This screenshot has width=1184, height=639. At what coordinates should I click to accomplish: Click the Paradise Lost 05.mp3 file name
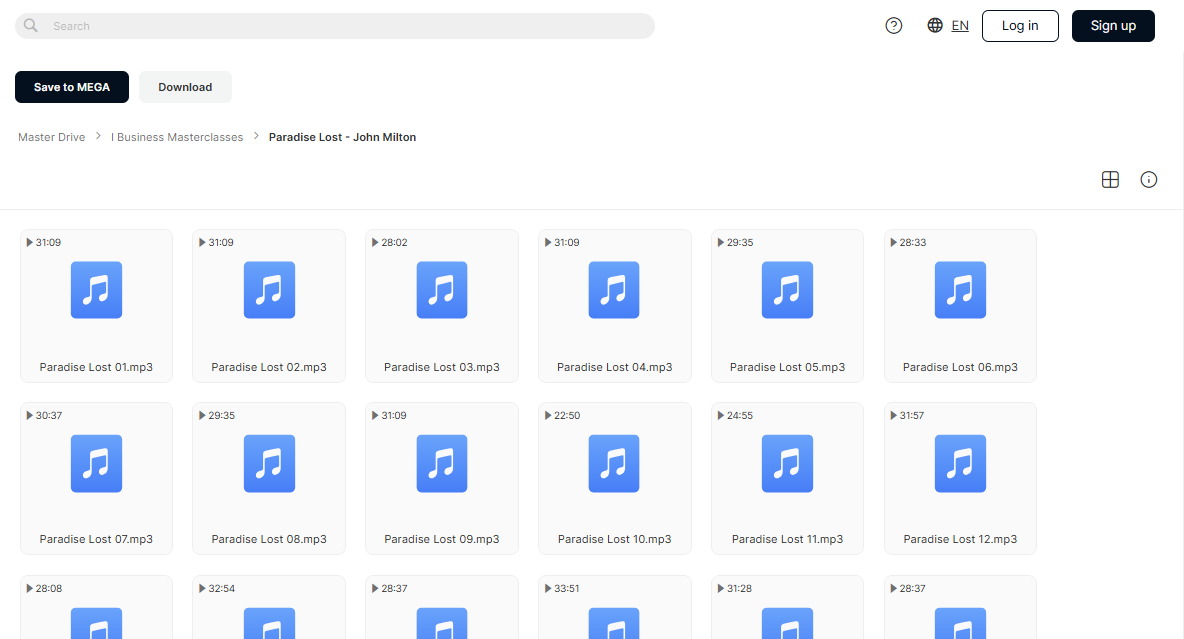tap(788, 367)
